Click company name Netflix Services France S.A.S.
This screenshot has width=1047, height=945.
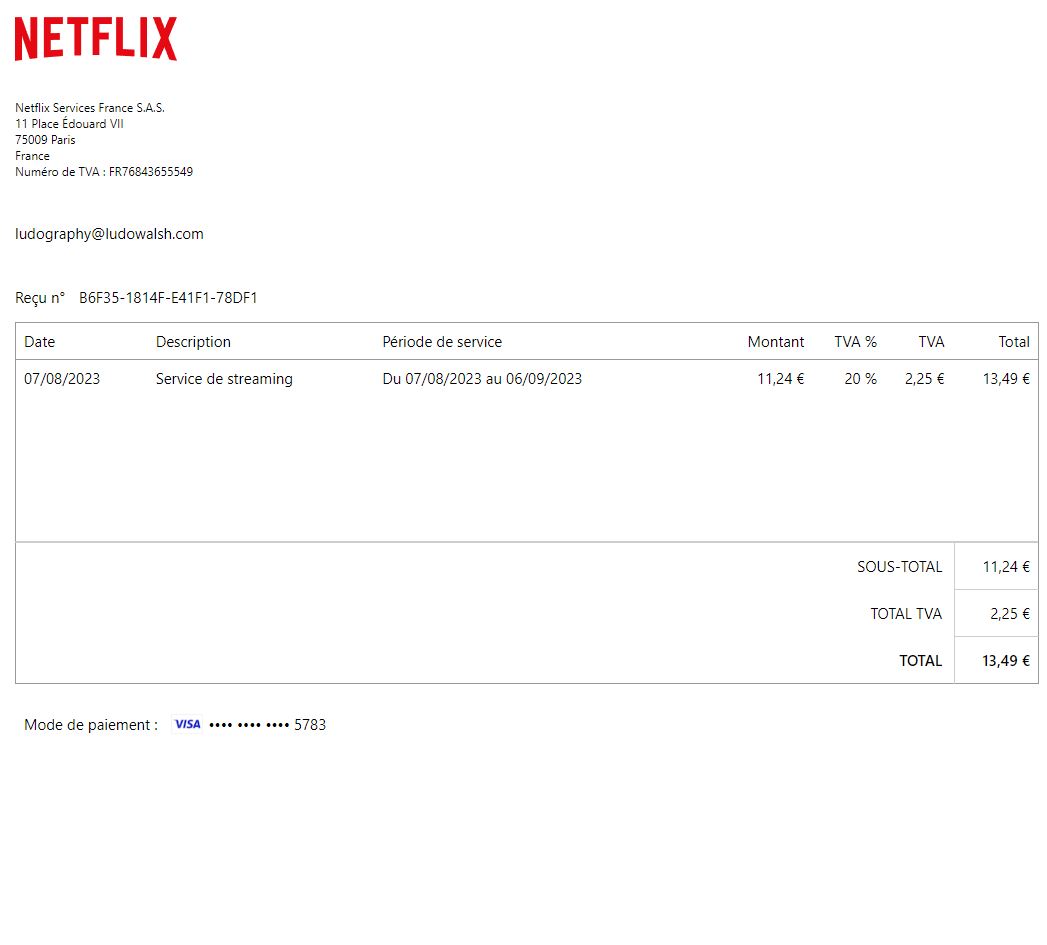[90, 108]
